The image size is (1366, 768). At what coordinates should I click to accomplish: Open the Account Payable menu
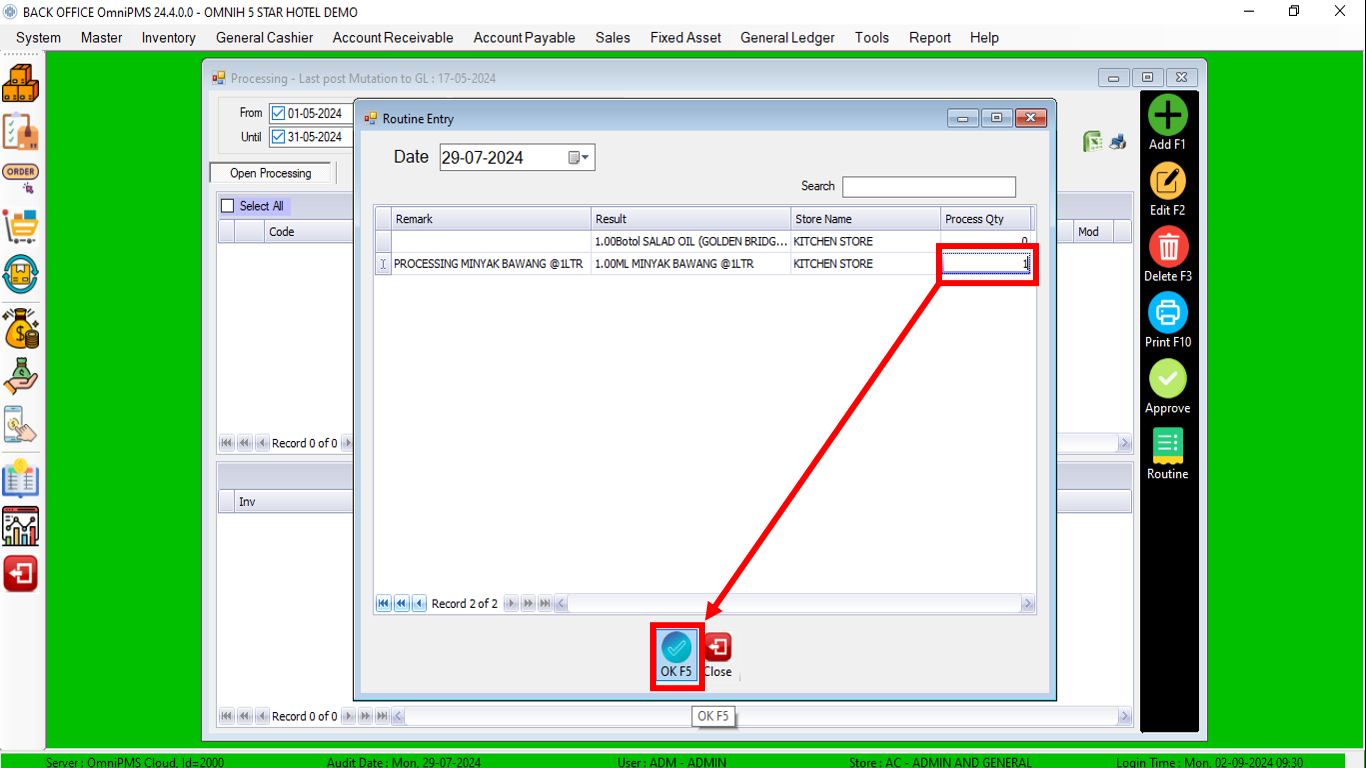click(524, 37)
